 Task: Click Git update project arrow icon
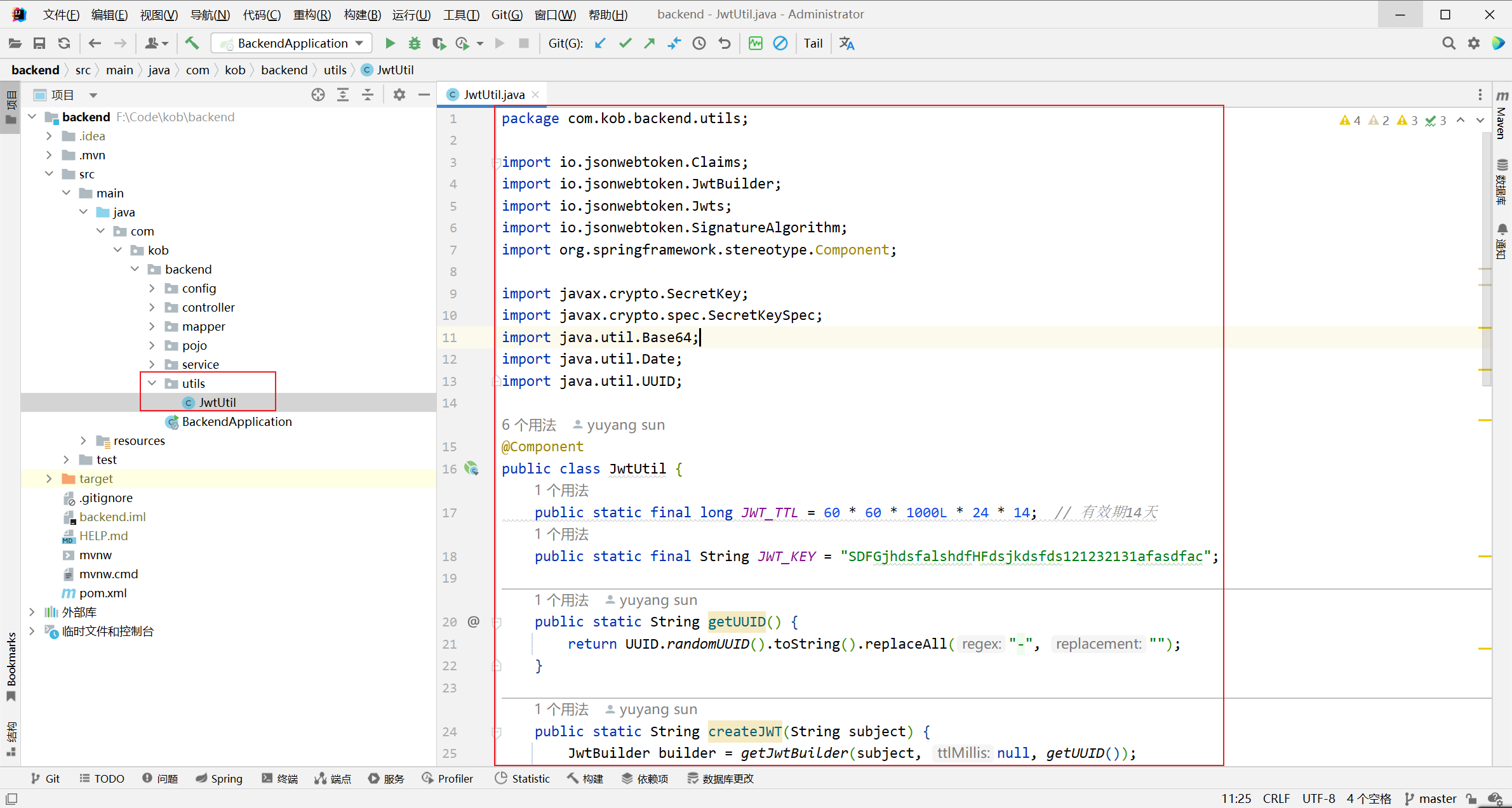pos(600,43)
